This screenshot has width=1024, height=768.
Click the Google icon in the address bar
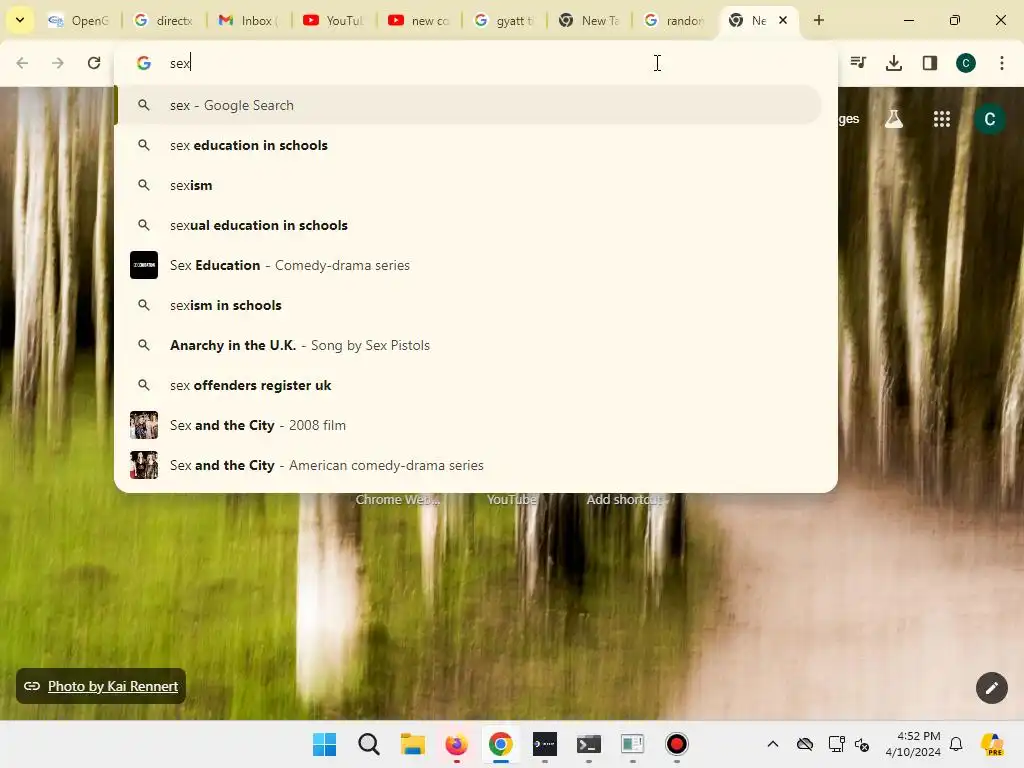pos(144,63)
